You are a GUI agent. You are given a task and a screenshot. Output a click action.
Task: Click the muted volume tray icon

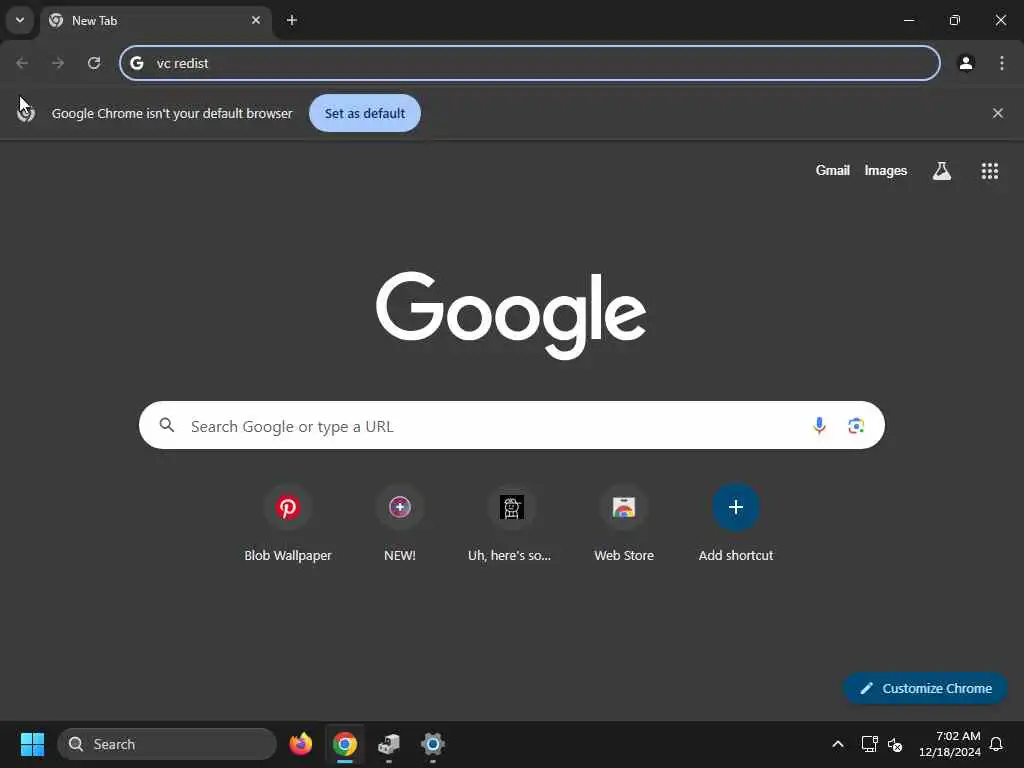point(895,744)
